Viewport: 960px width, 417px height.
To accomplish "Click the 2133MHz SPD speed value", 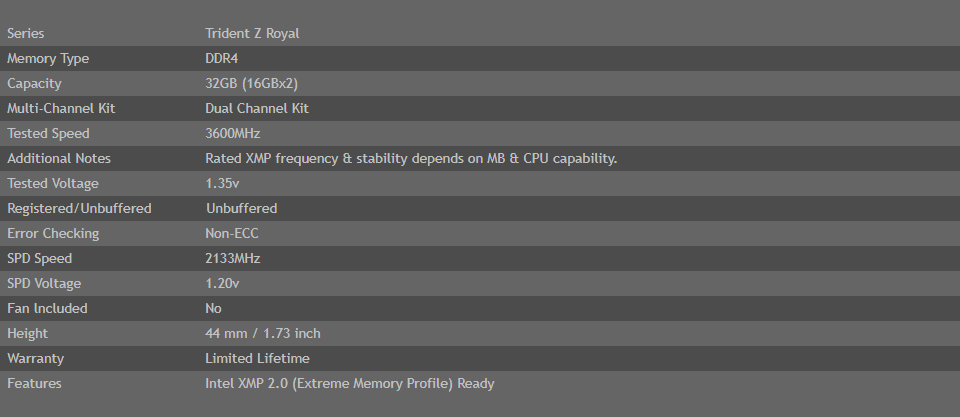I will click(x=232, y=258).
